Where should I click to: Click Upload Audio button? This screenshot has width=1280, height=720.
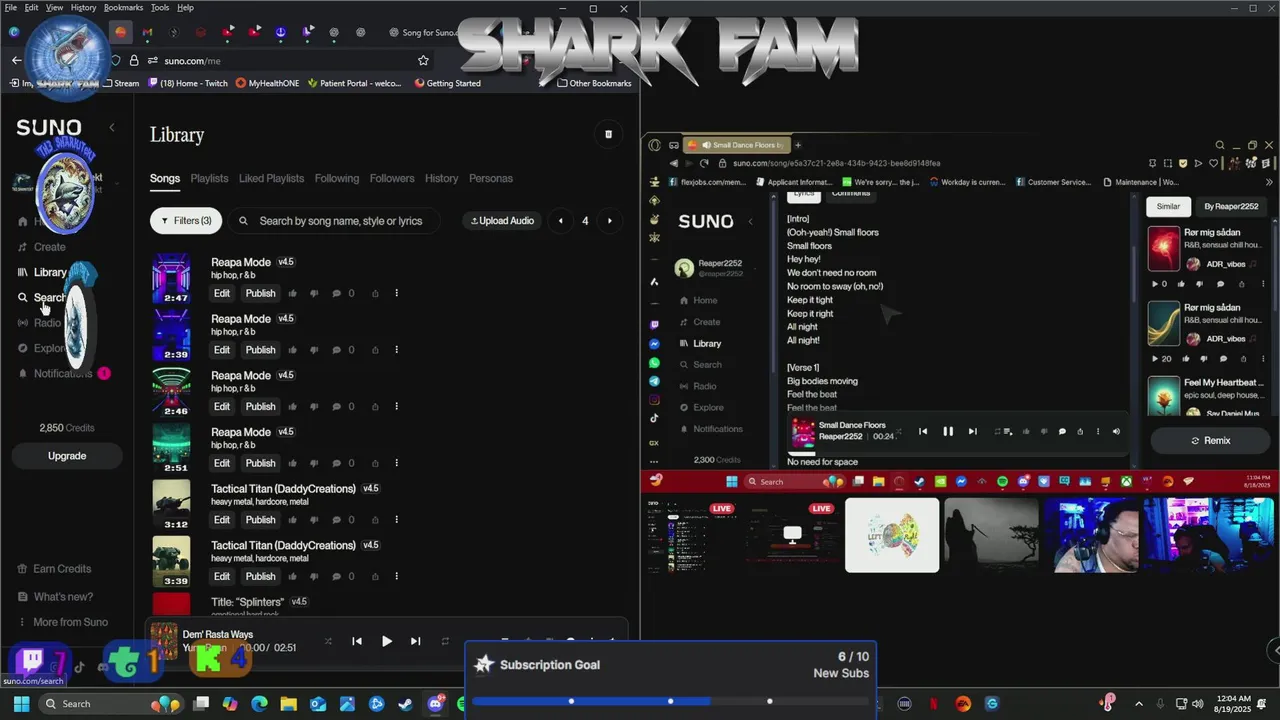pos(503,221)
